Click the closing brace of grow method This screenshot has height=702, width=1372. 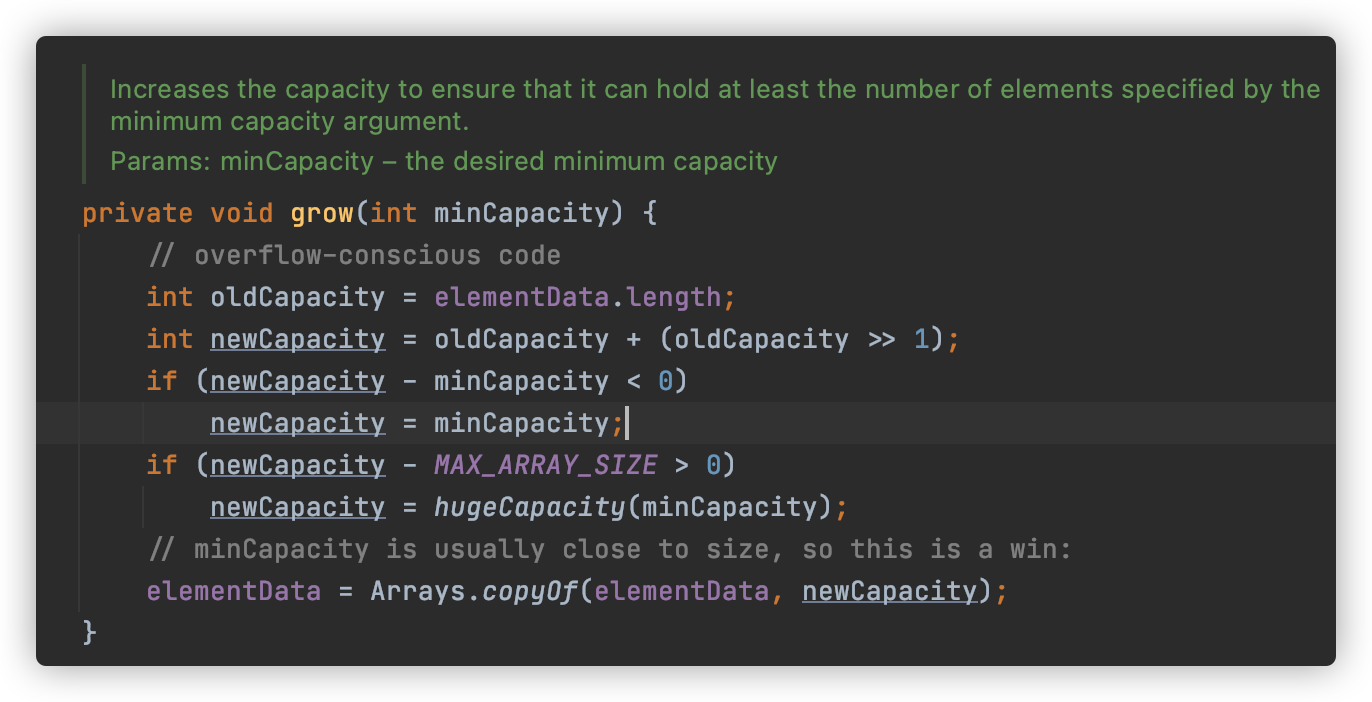pyautogui.click(x=90, y=632)
